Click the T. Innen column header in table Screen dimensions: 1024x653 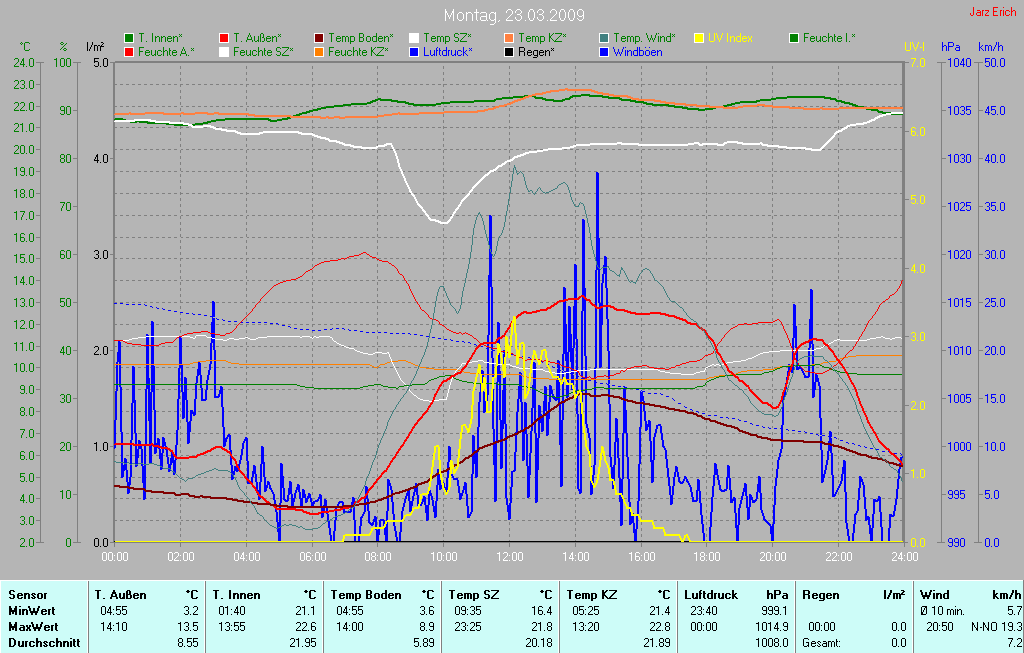(x=236, y=595)
